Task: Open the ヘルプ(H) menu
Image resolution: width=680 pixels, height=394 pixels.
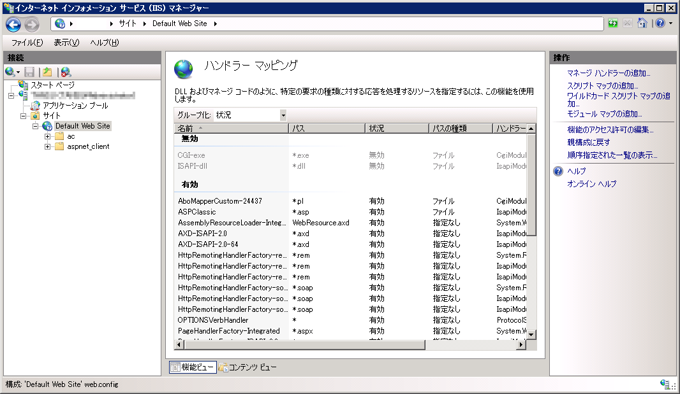Action: [x=105, y=42]
